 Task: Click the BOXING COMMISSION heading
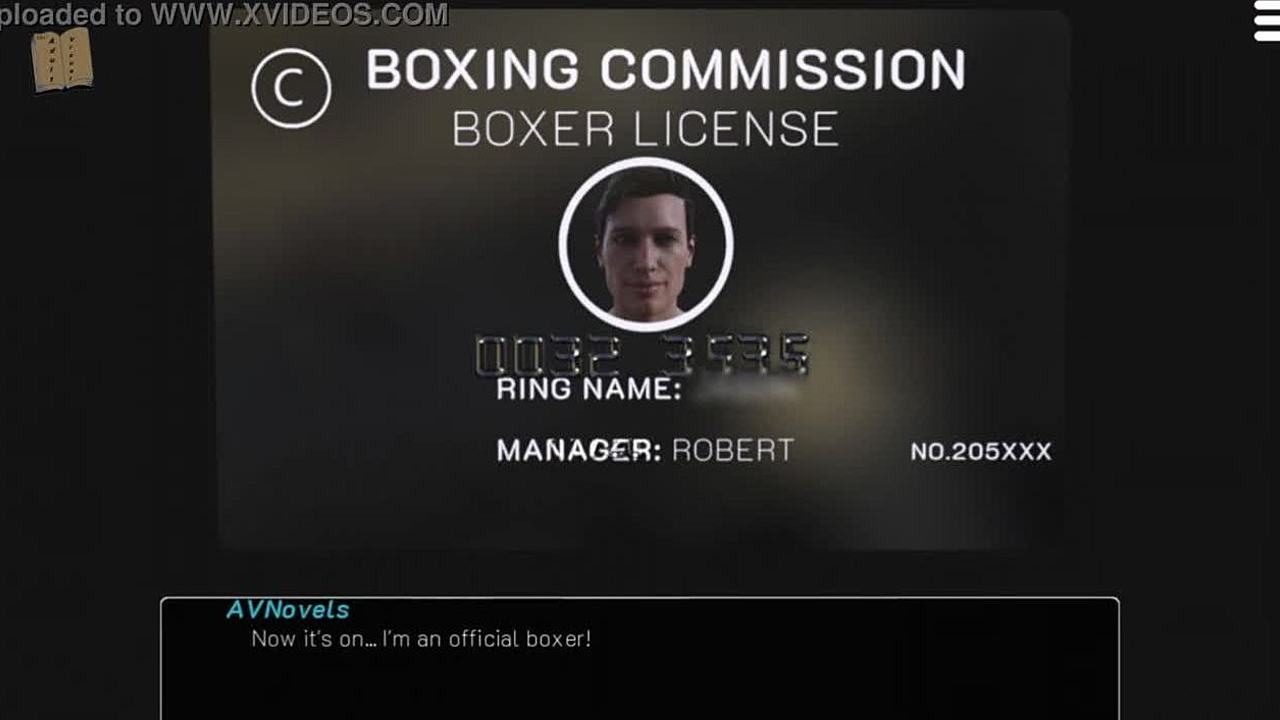(665, 70)
